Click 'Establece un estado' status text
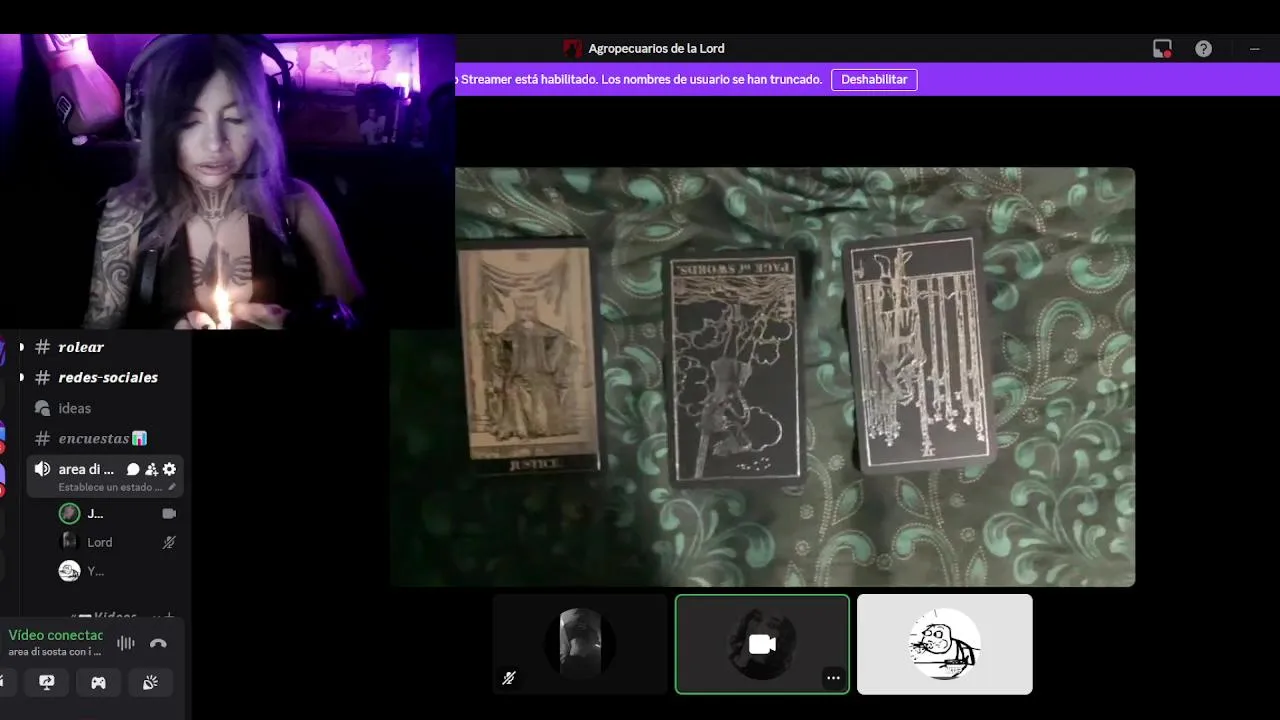 (110, 487)
